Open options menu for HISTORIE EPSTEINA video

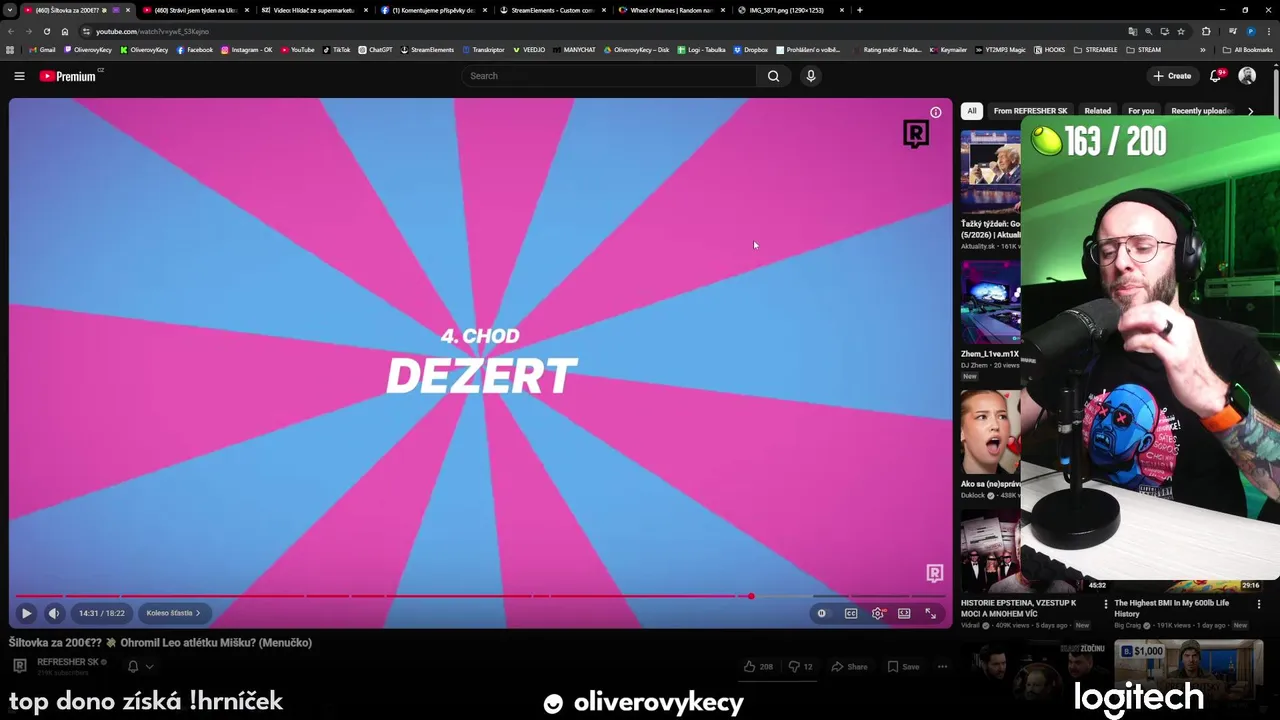pos(1106,604)
